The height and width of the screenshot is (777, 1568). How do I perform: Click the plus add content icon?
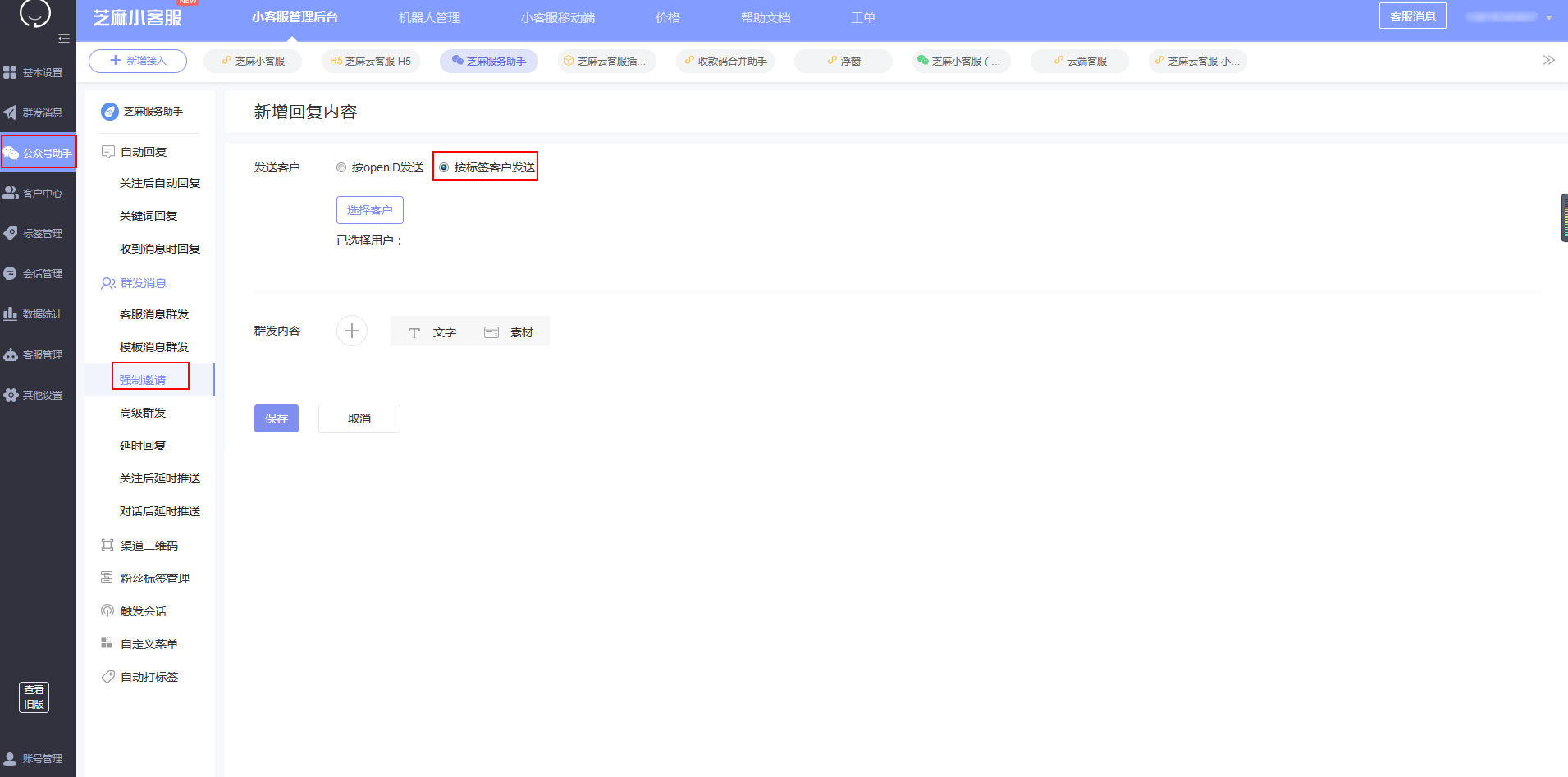click(352, 331)
